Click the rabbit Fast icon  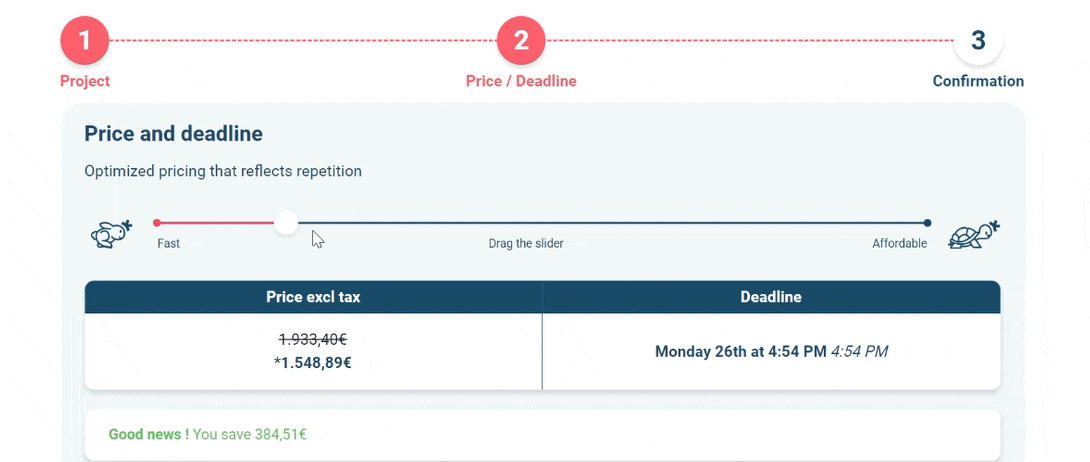[111, 234]
